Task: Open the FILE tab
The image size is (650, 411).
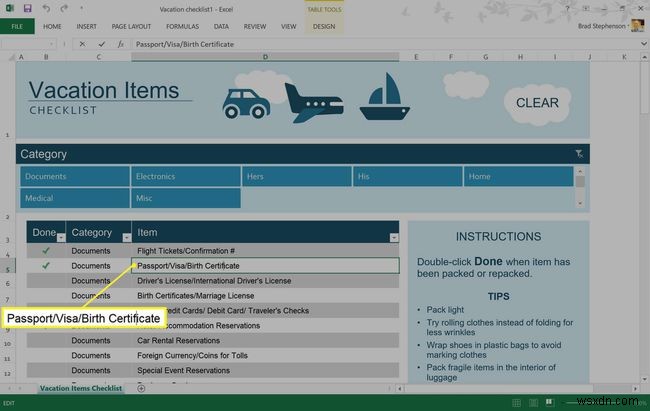Action: [17, 26]
